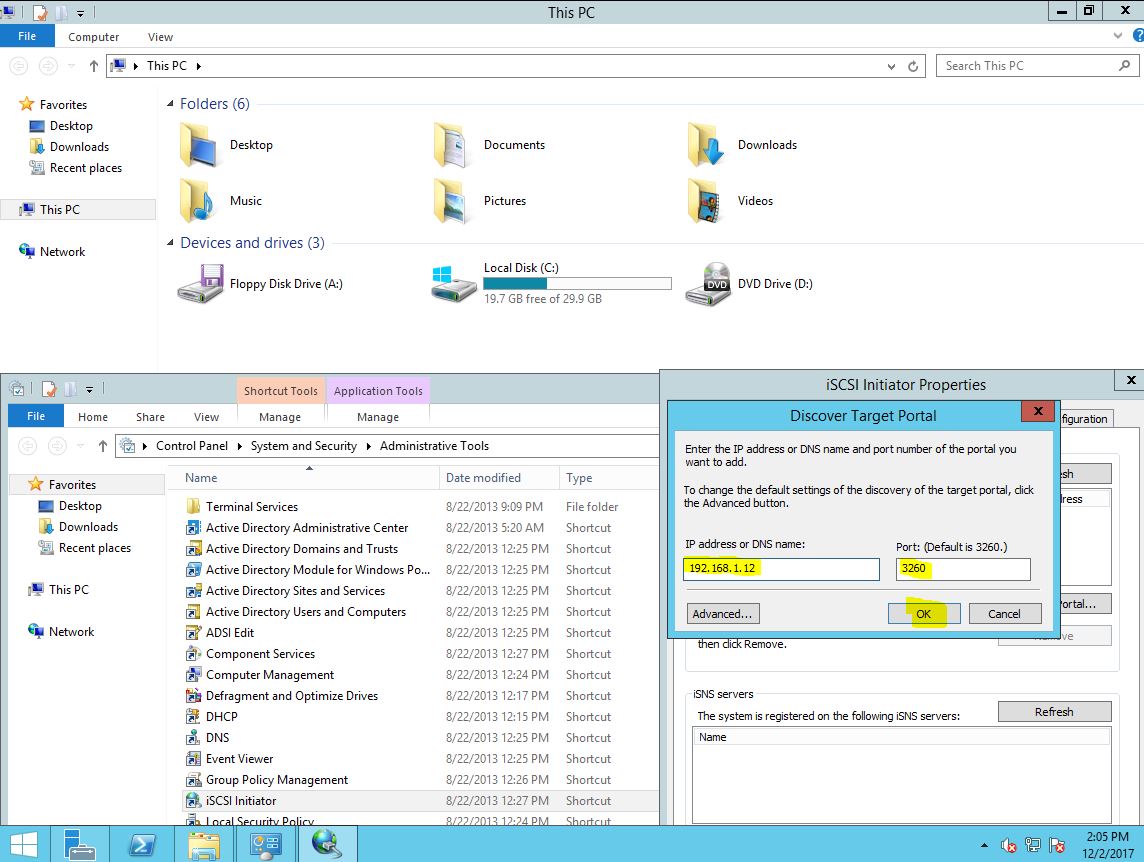Screen dimensions: 1144x862
Task: Click OK in Discover Target Portal
Action: [923, 614]
